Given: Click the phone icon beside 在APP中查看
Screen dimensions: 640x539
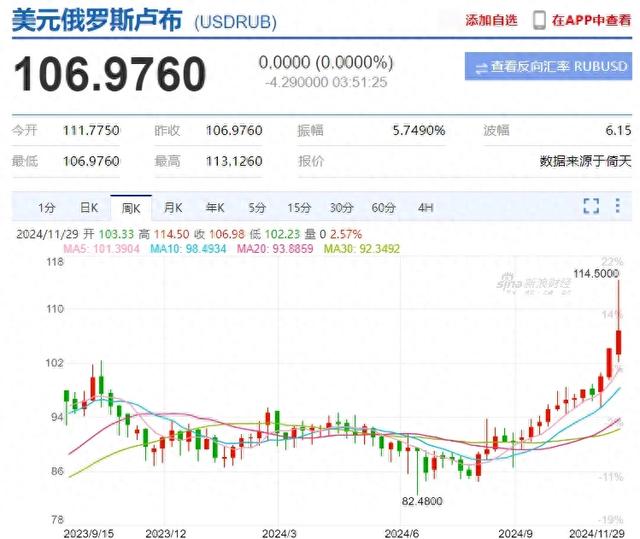Looking at the screenshot, I should 540,20.
